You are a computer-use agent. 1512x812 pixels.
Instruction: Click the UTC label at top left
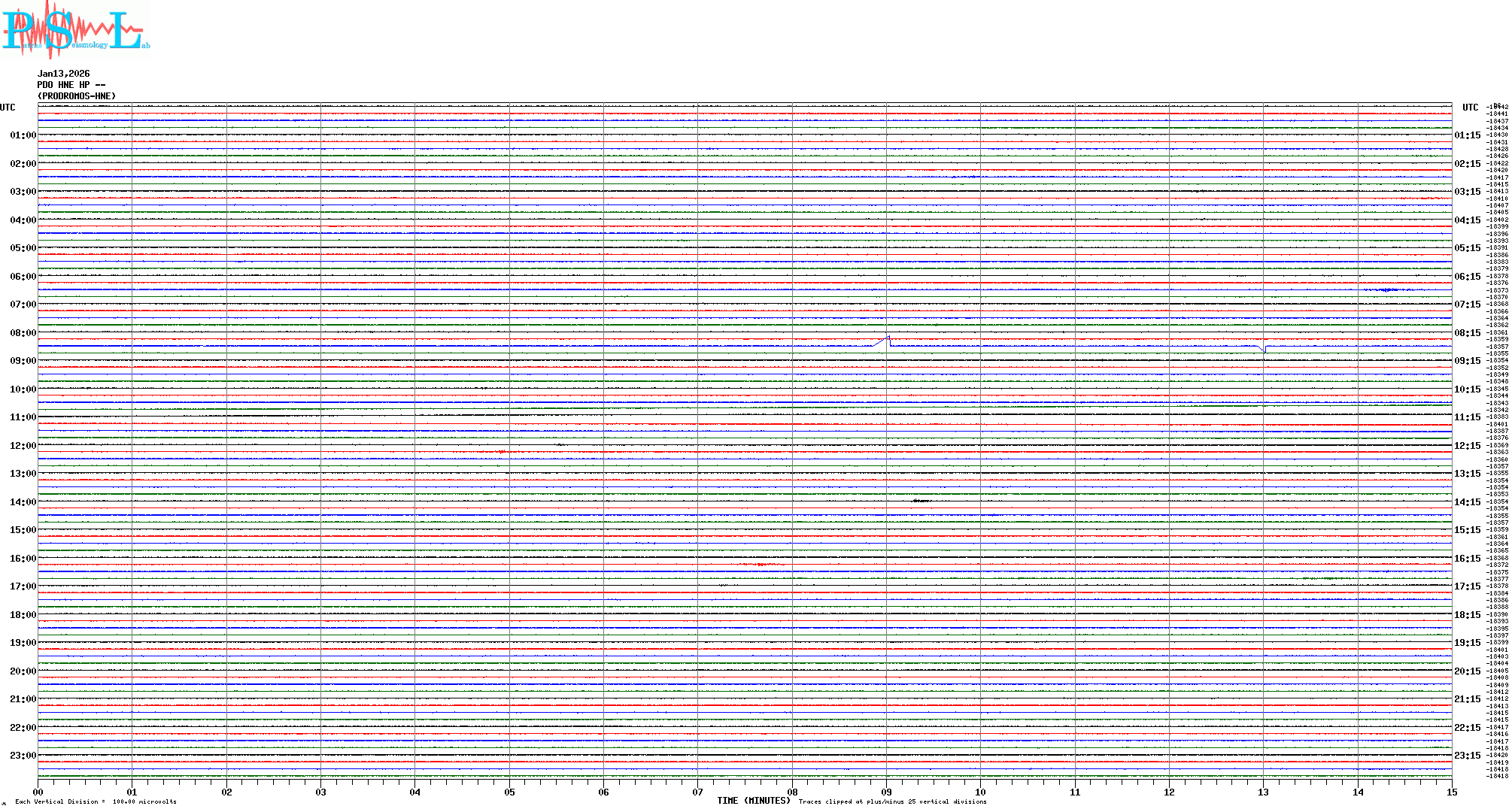(x=8, y=108)
